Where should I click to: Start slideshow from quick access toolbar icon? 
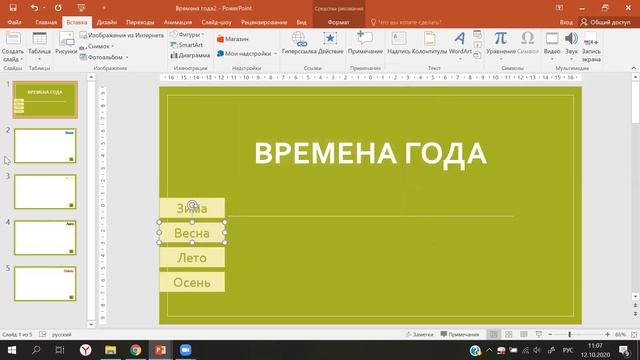[x=81, y=8]
